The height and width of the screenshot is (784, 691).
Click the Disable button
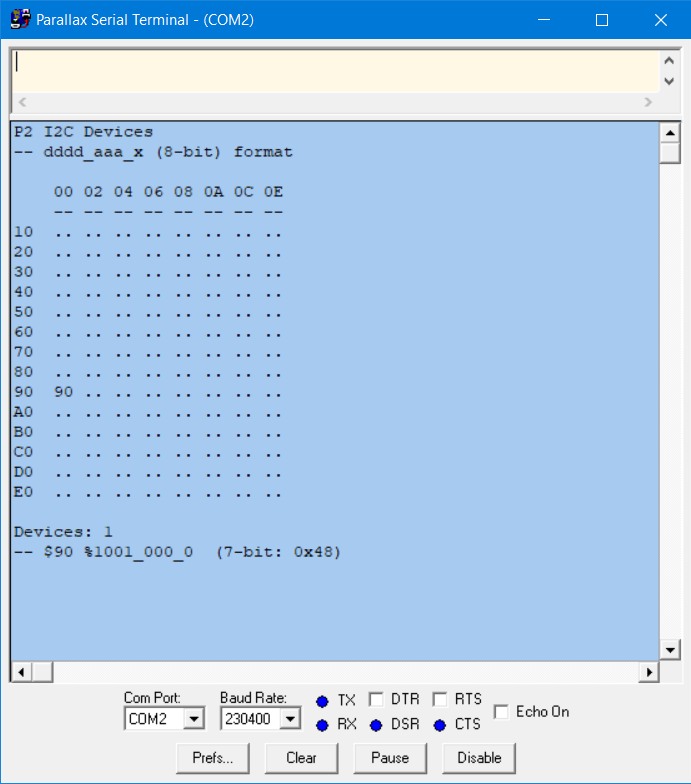[479, 758]
